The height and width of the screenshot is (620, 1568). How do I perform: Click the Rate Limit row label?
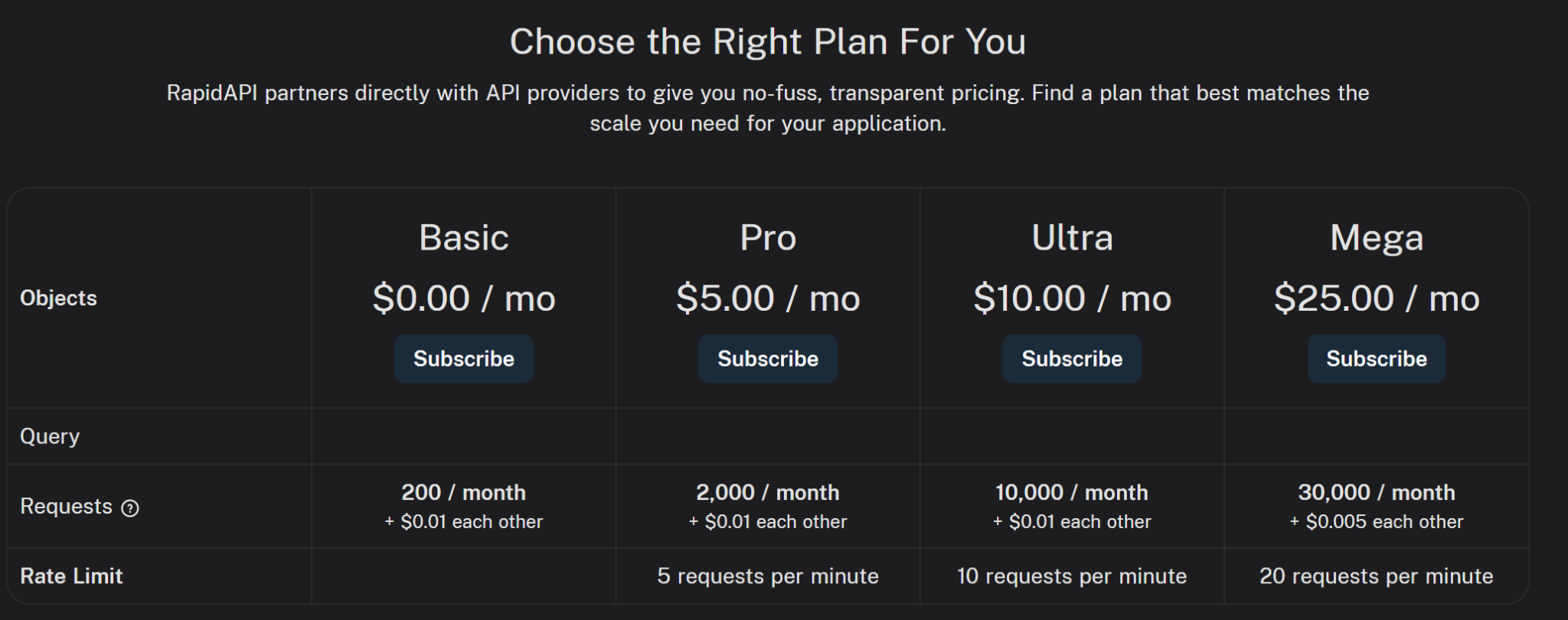click(x=71, y=576)
